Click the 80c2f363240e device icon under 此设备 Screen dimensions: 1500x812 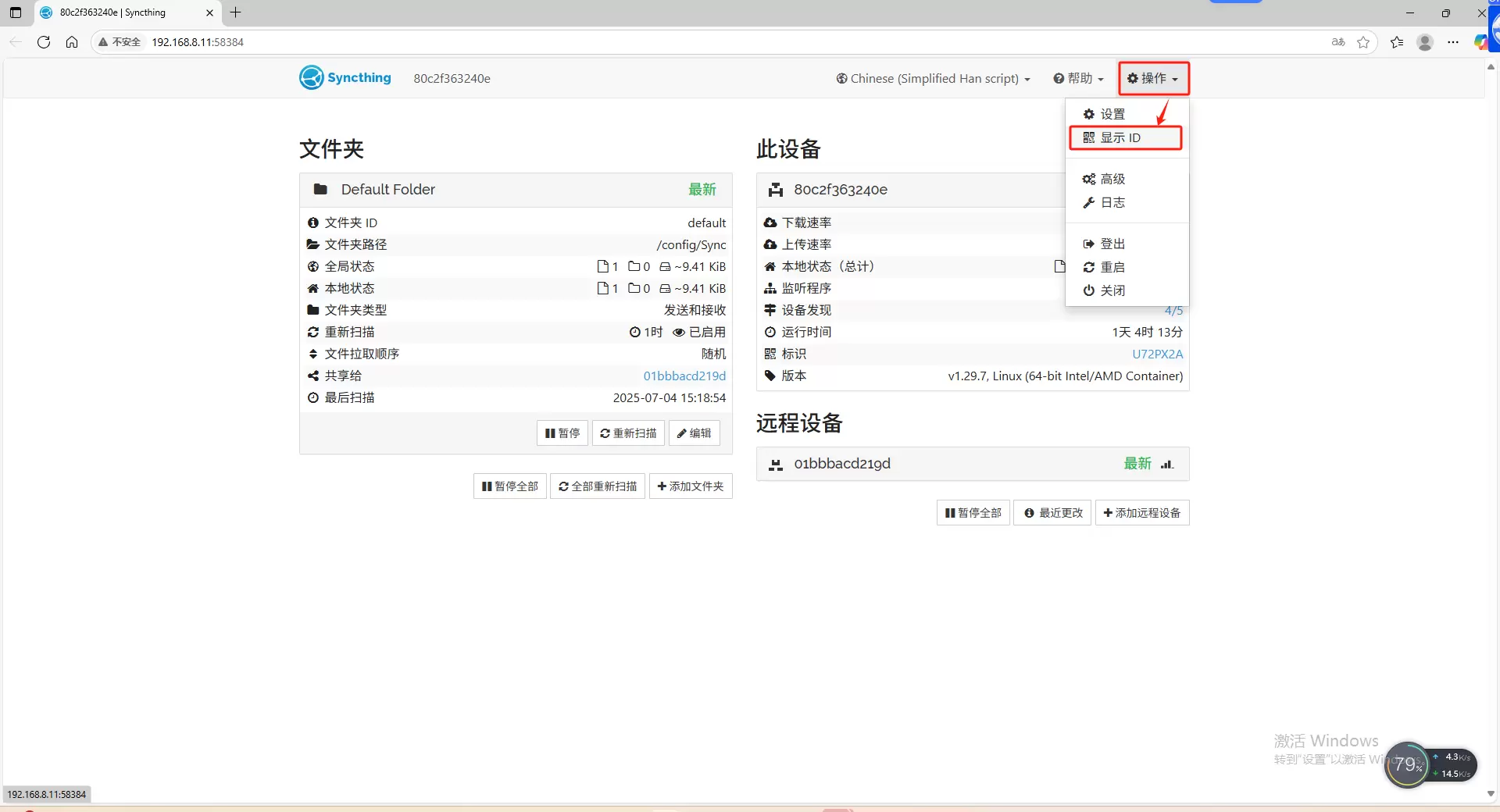pyautogui.click(x=775, y=190)
